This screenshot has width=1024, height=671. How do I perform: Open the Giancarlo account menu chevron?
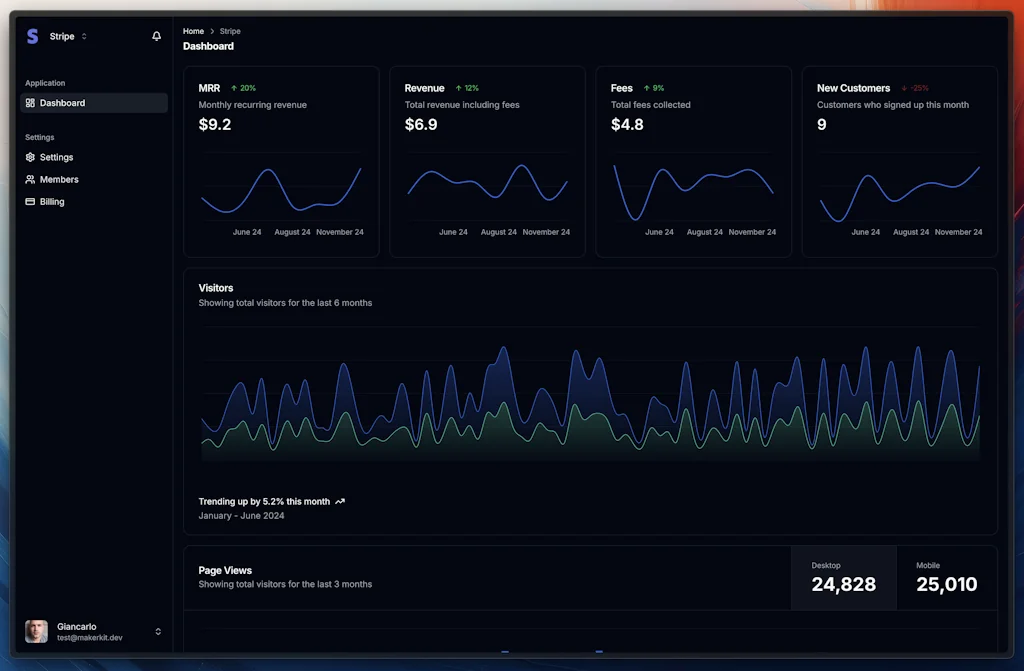click(x=158, y=631)
